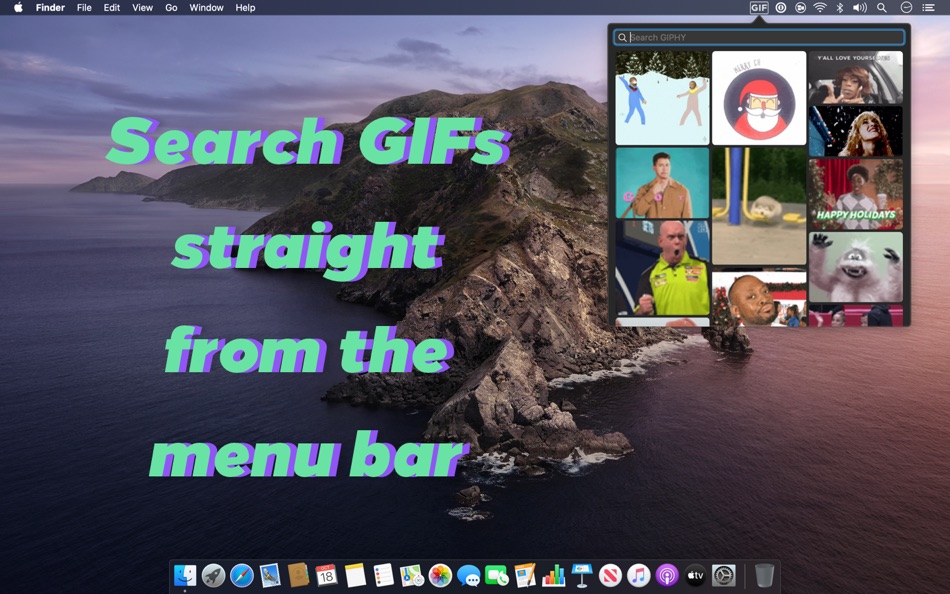Click the Search GIPHY input field

point(759,37)
